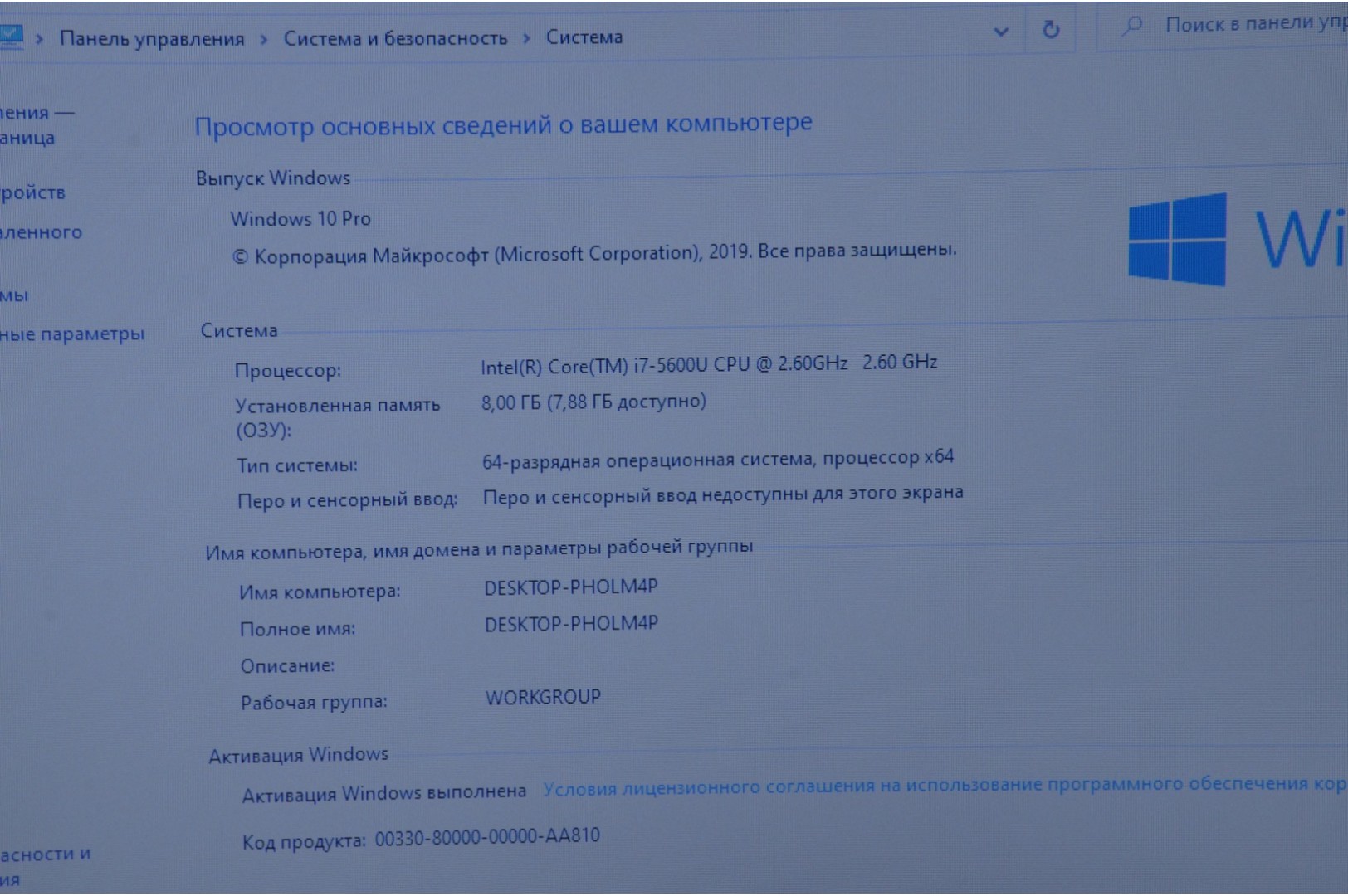The image size is (1348, 896).
Task: Open Device Manager link ending in 'ройств'
Action: tap(32, 192)
